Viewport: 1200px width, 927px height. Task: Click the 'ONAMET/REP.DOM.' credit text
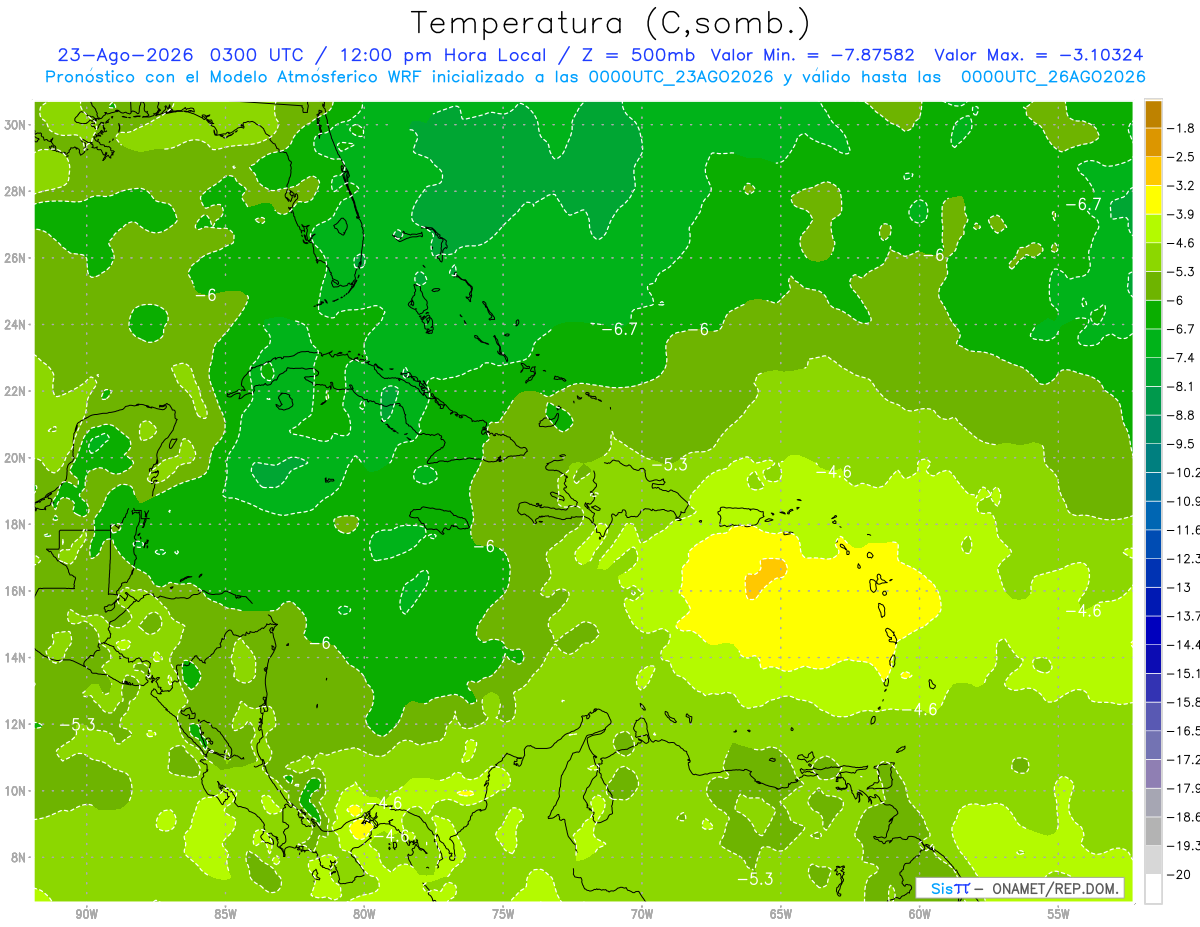coord(1057,888)
